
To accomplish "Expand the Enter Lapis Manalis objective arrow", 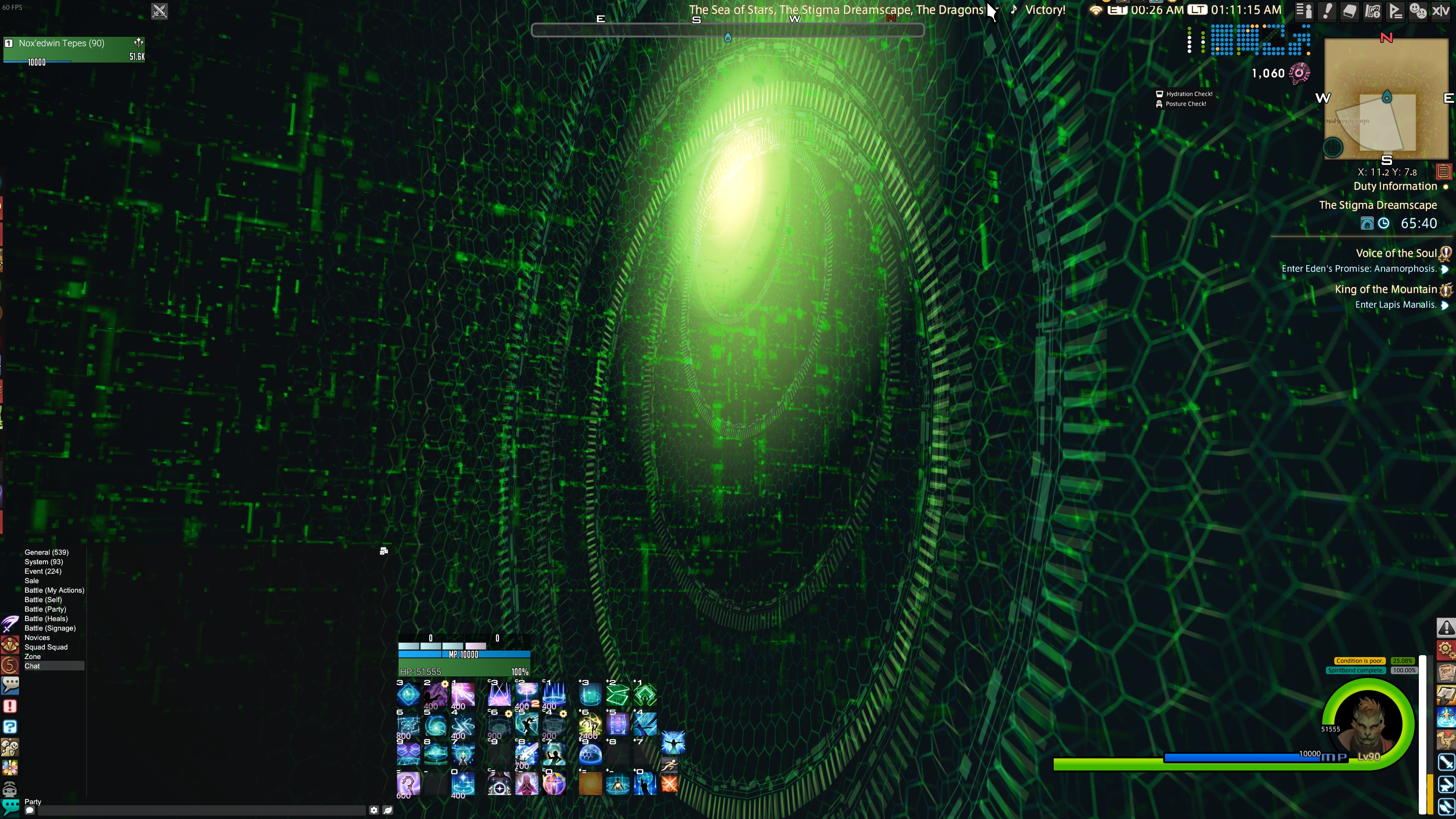I will point(1444,305).
